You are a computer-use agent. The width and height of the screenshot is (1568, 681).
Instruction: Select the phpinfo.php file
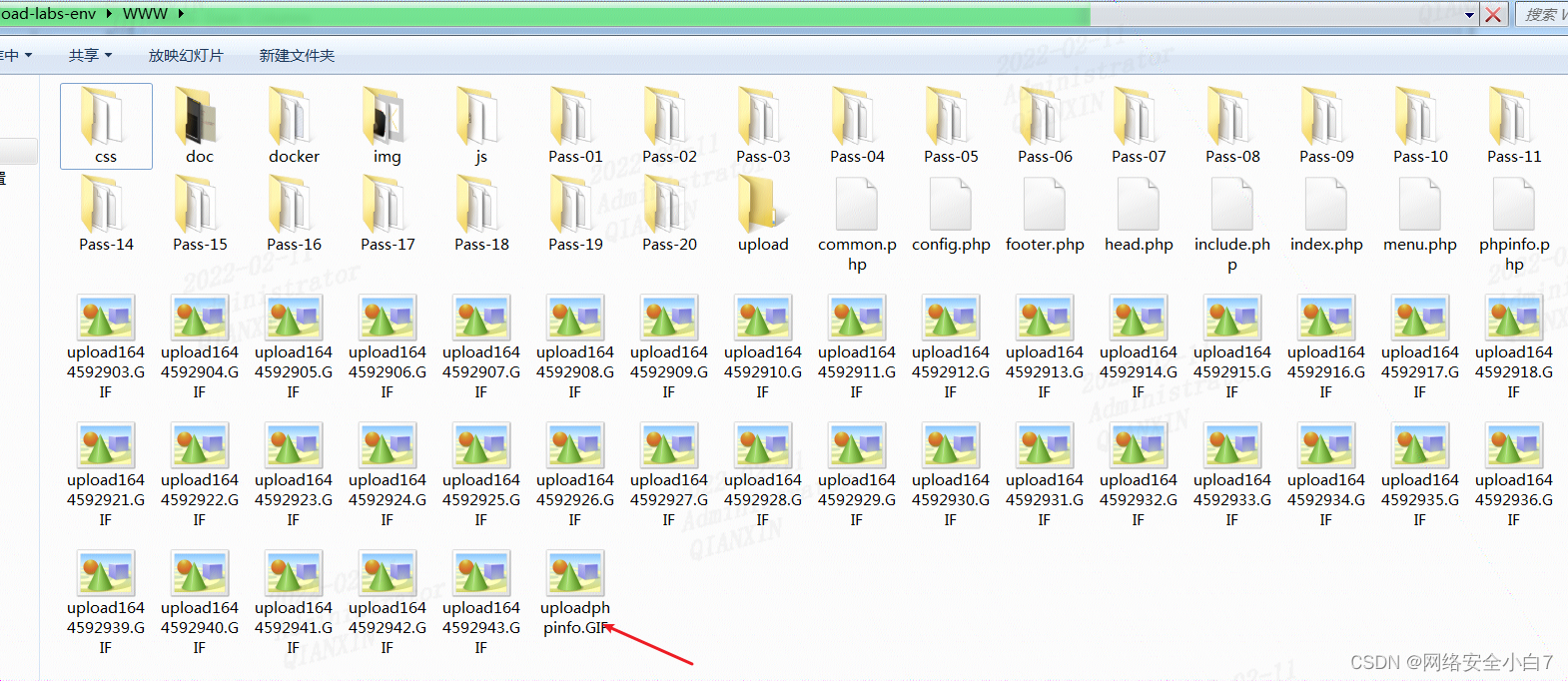click(x=1514, y=224)
